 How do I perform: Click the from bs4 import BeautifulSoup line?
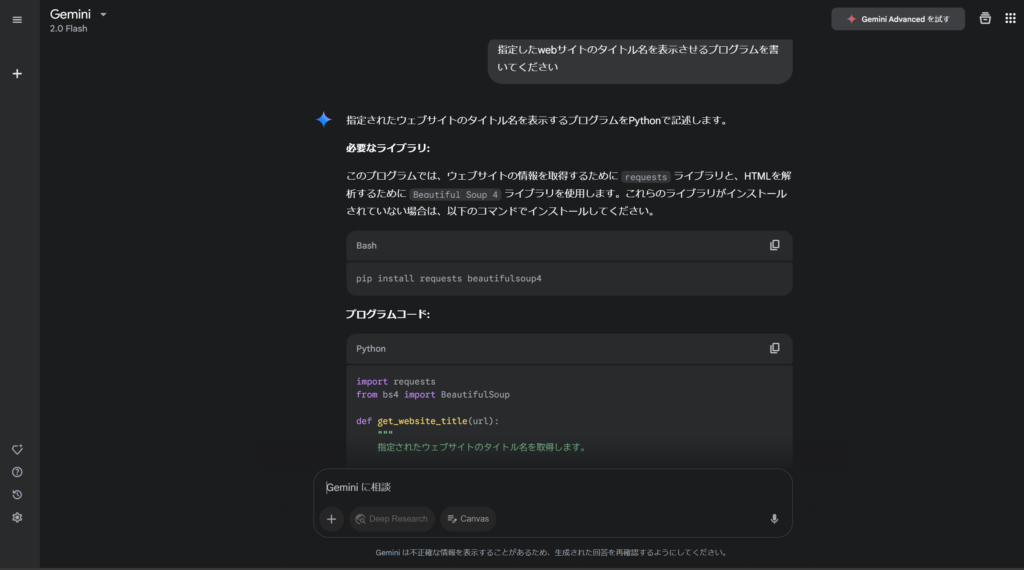pos(433,394)
